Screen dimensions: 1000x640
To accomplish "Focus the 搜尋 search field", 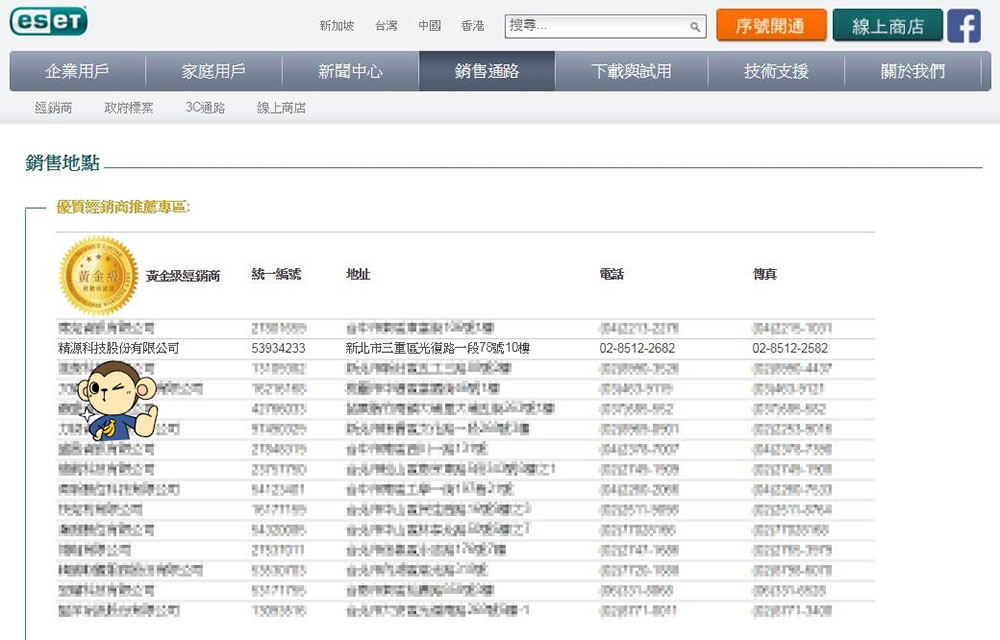I will tap(605, 26).
